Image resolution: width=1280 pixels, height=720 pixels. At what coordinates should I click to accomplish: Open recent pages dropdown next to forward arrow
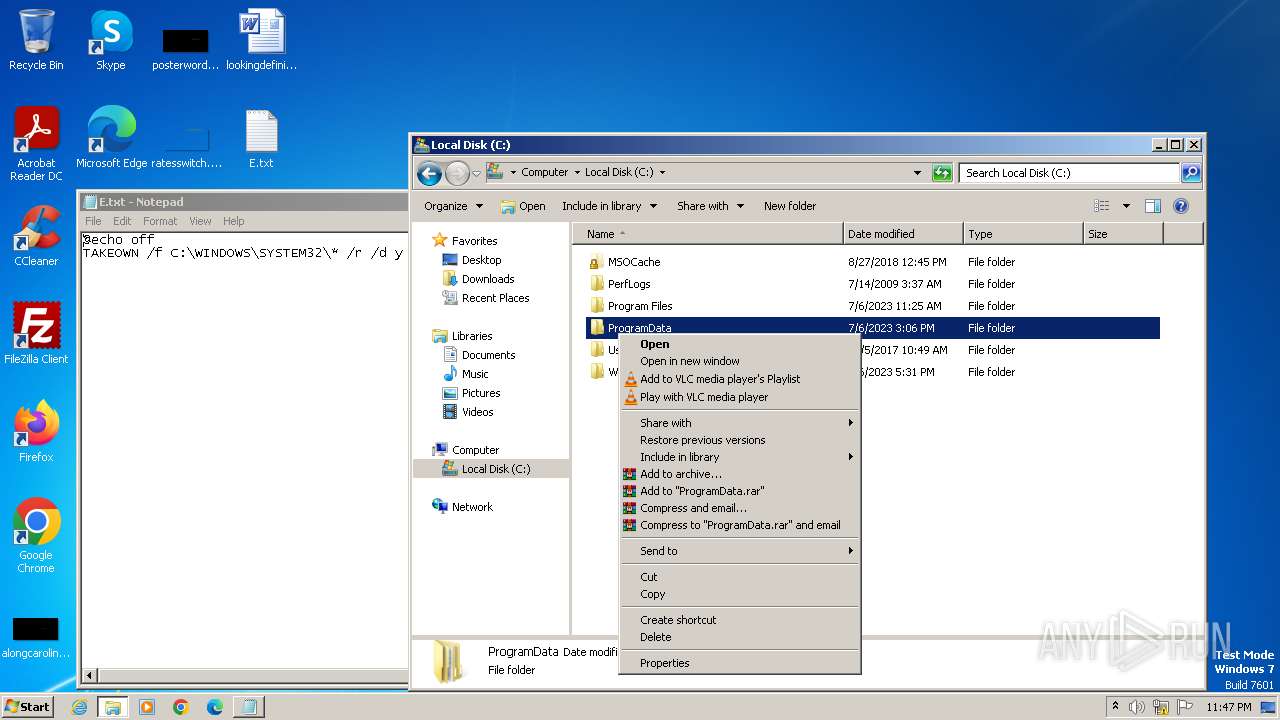pyautogui.click(x=476, y=173)
